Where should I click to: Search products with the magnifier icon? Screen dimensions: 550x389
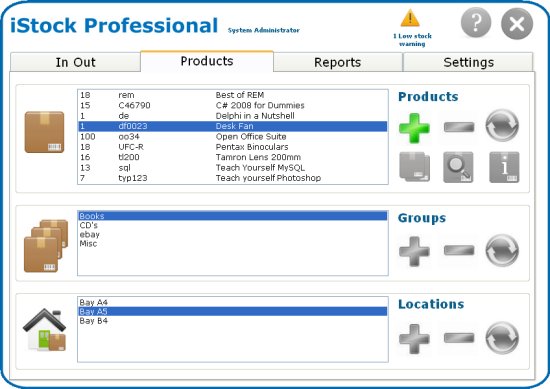click(x=458, y=167)
